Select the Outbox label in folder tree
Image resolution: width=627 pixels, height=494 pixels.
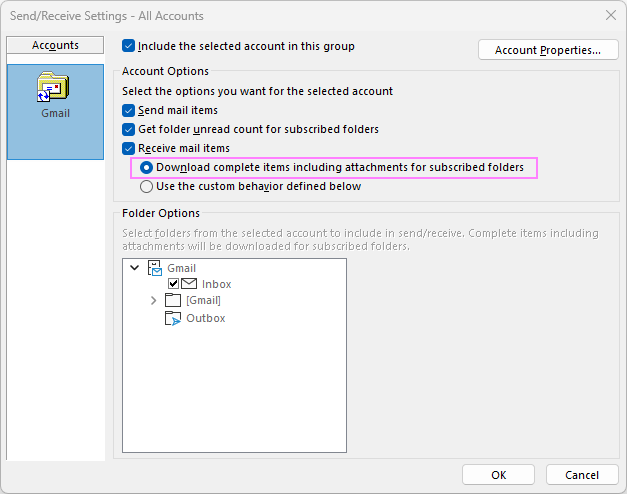(x=206, y=318)
